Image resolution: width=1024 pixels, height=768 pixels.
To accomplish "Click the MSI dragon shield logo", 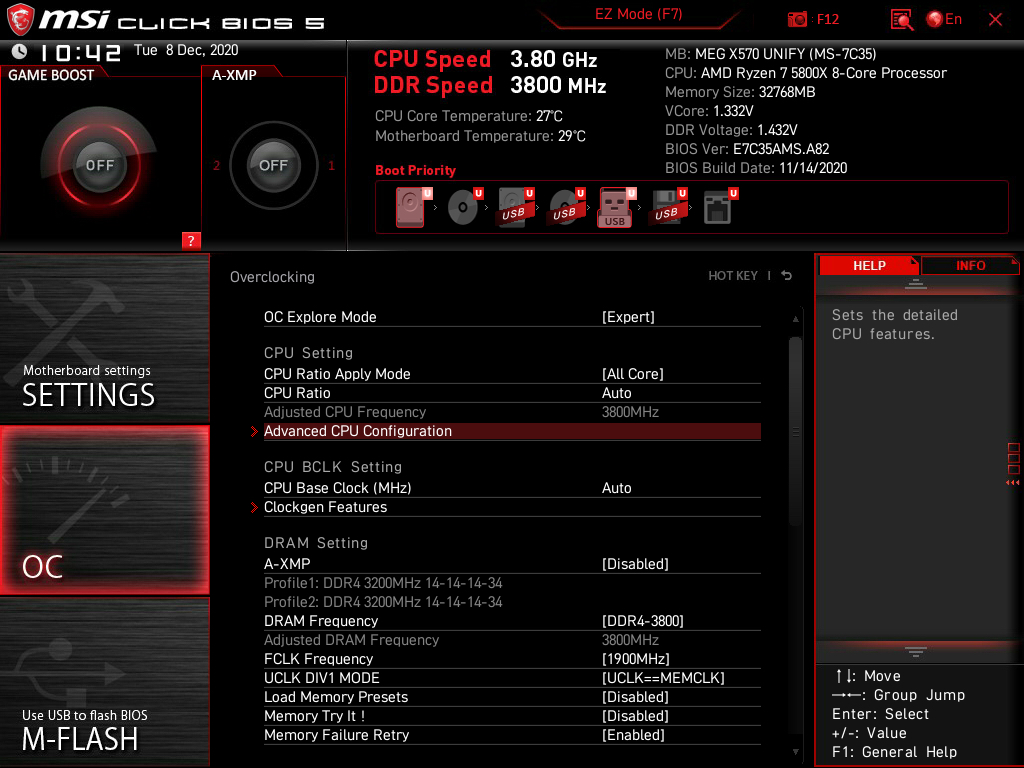I will 20,19.
